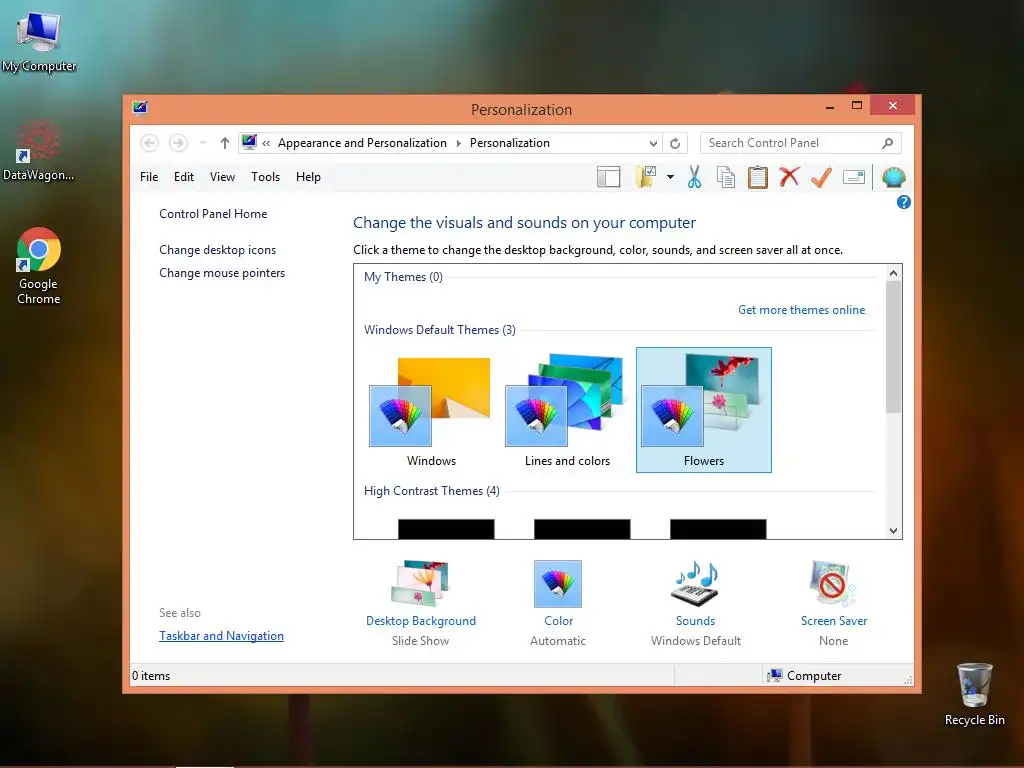Refresh the address bar location
The width and height of the screenshot is (1024, 768).
[675, 143]
